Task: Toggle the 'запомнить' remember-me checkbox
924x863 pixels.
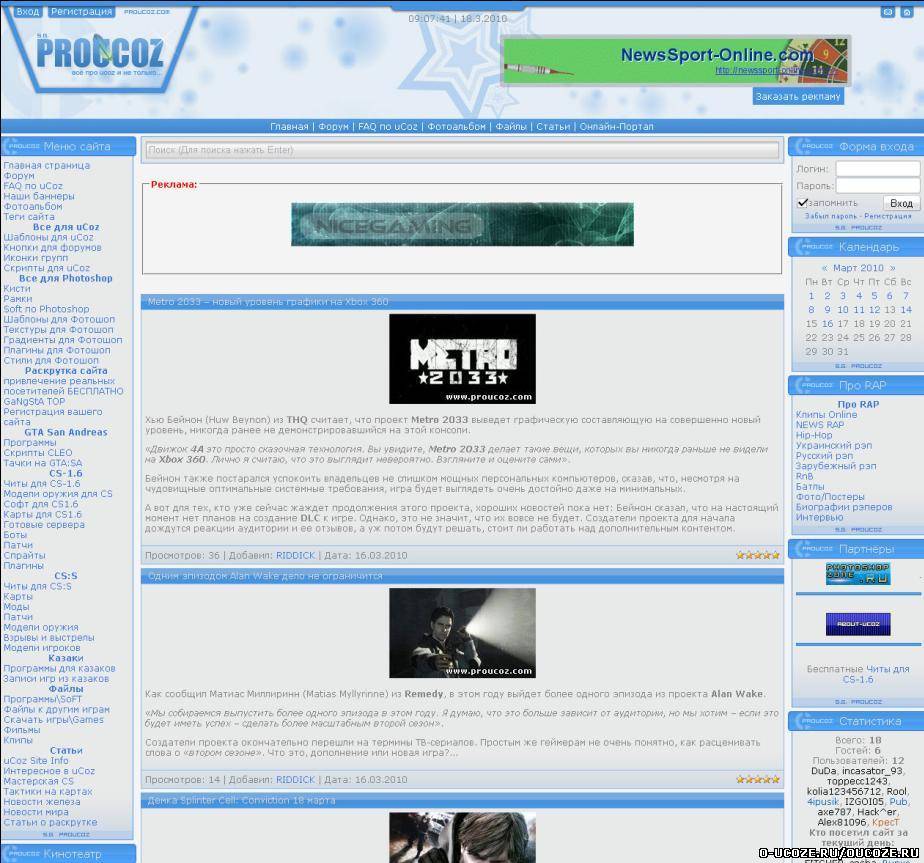Action: (x=802, y=203)
